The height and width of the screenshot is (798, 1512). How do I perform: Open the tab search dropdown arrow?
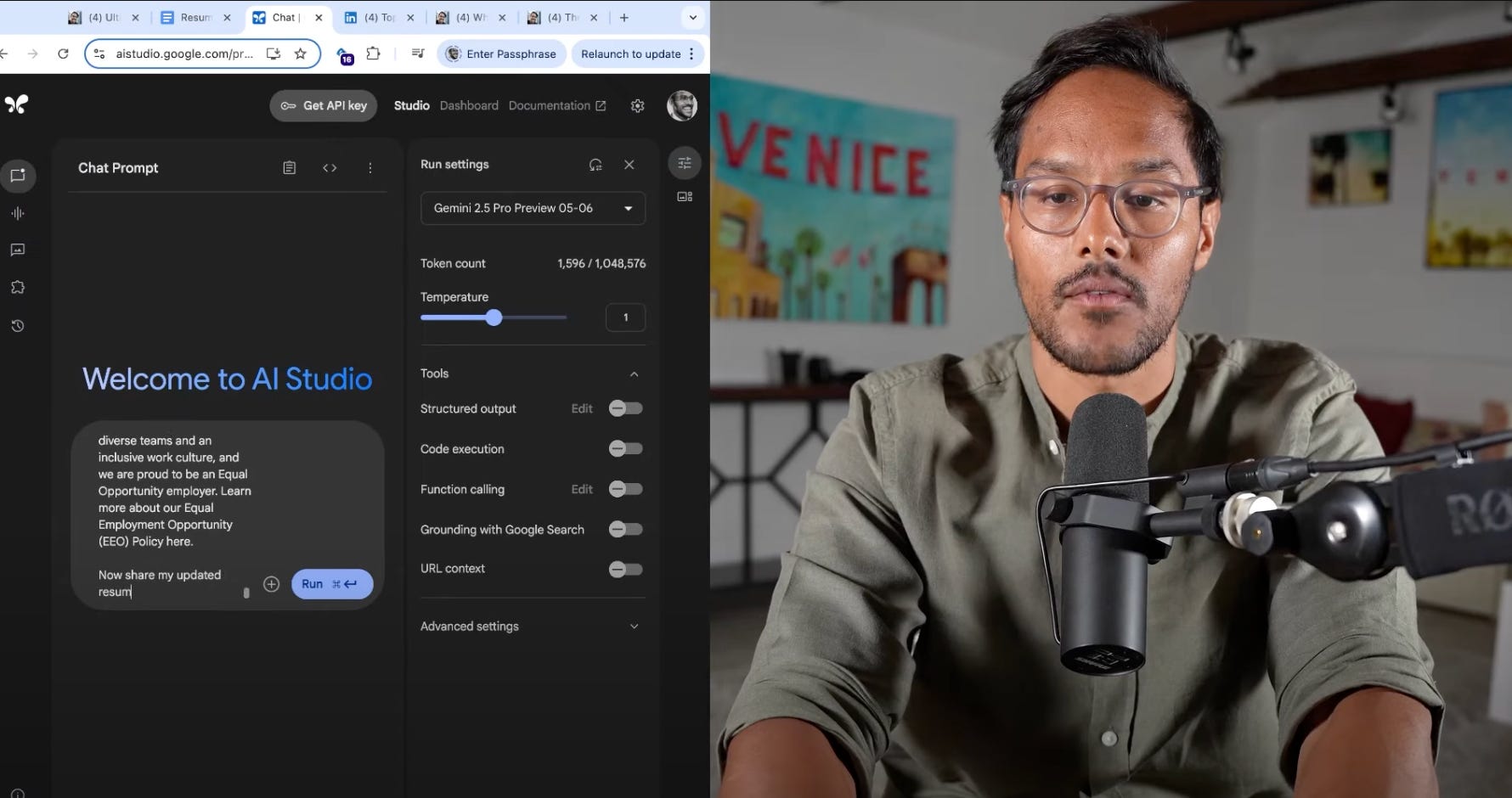click(693, 17)
